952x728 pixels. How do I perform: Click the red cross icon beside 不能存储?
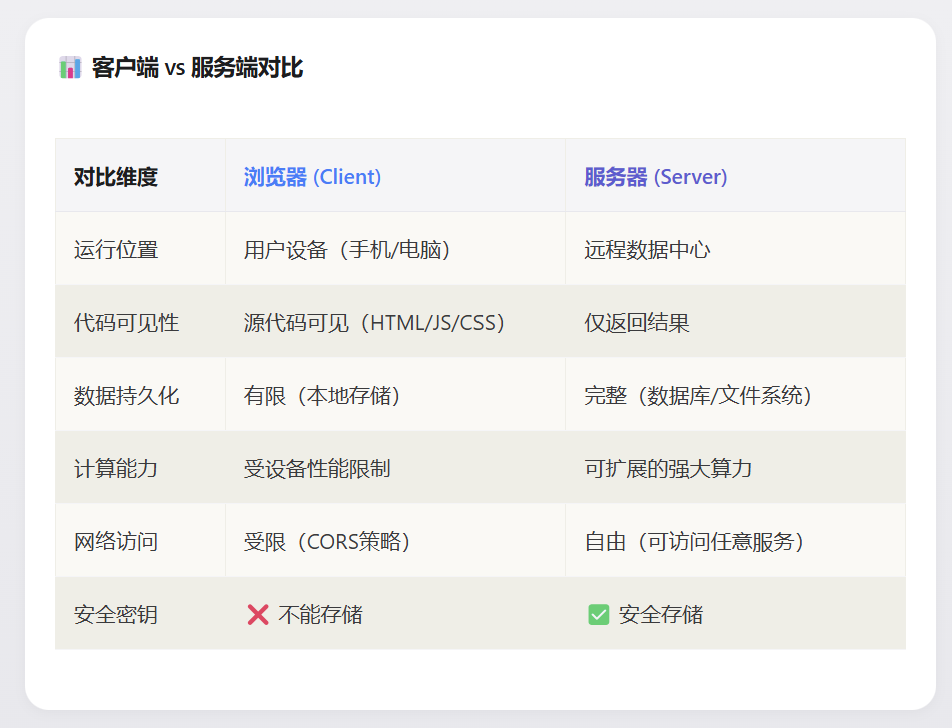[258, 614]
